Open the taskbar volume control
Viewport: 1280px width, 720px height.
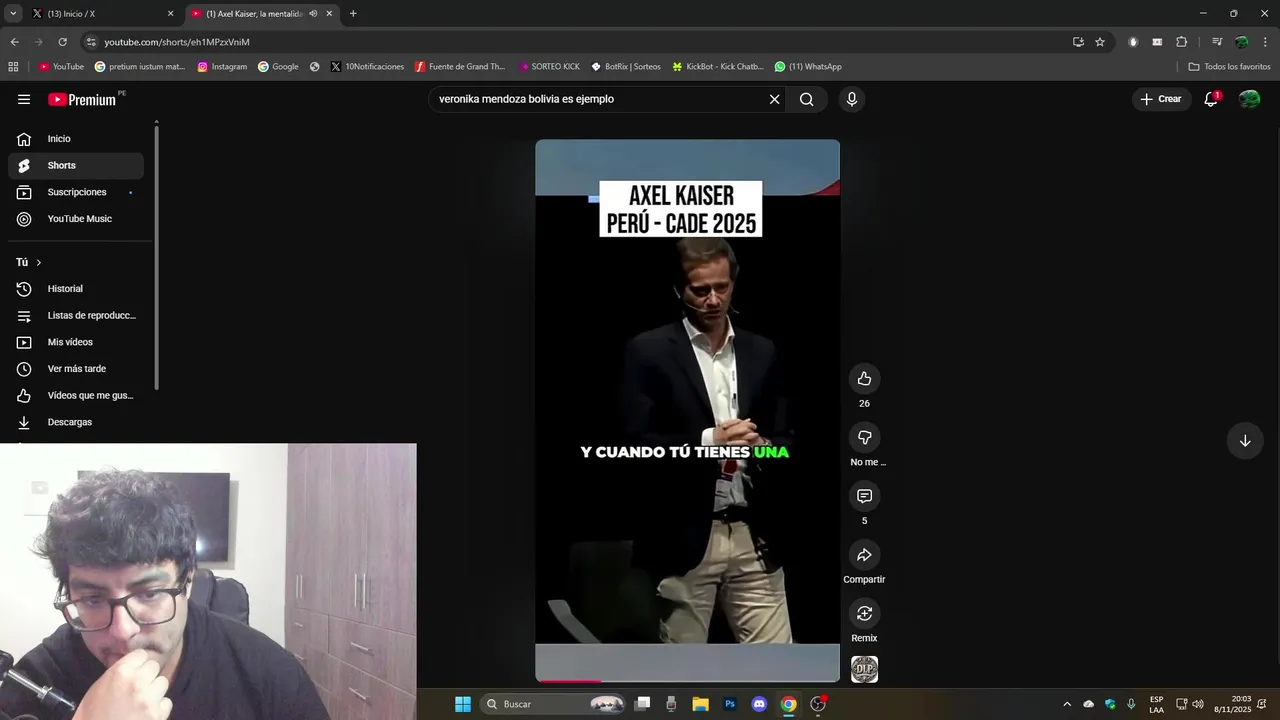(x=1198, y=704)
